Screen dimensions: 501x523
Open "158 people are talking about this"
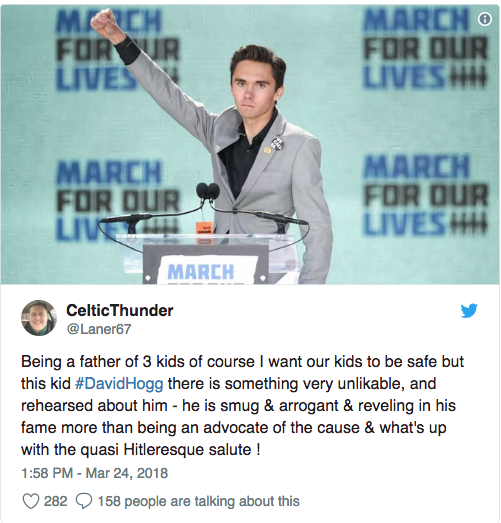point(198,501)
